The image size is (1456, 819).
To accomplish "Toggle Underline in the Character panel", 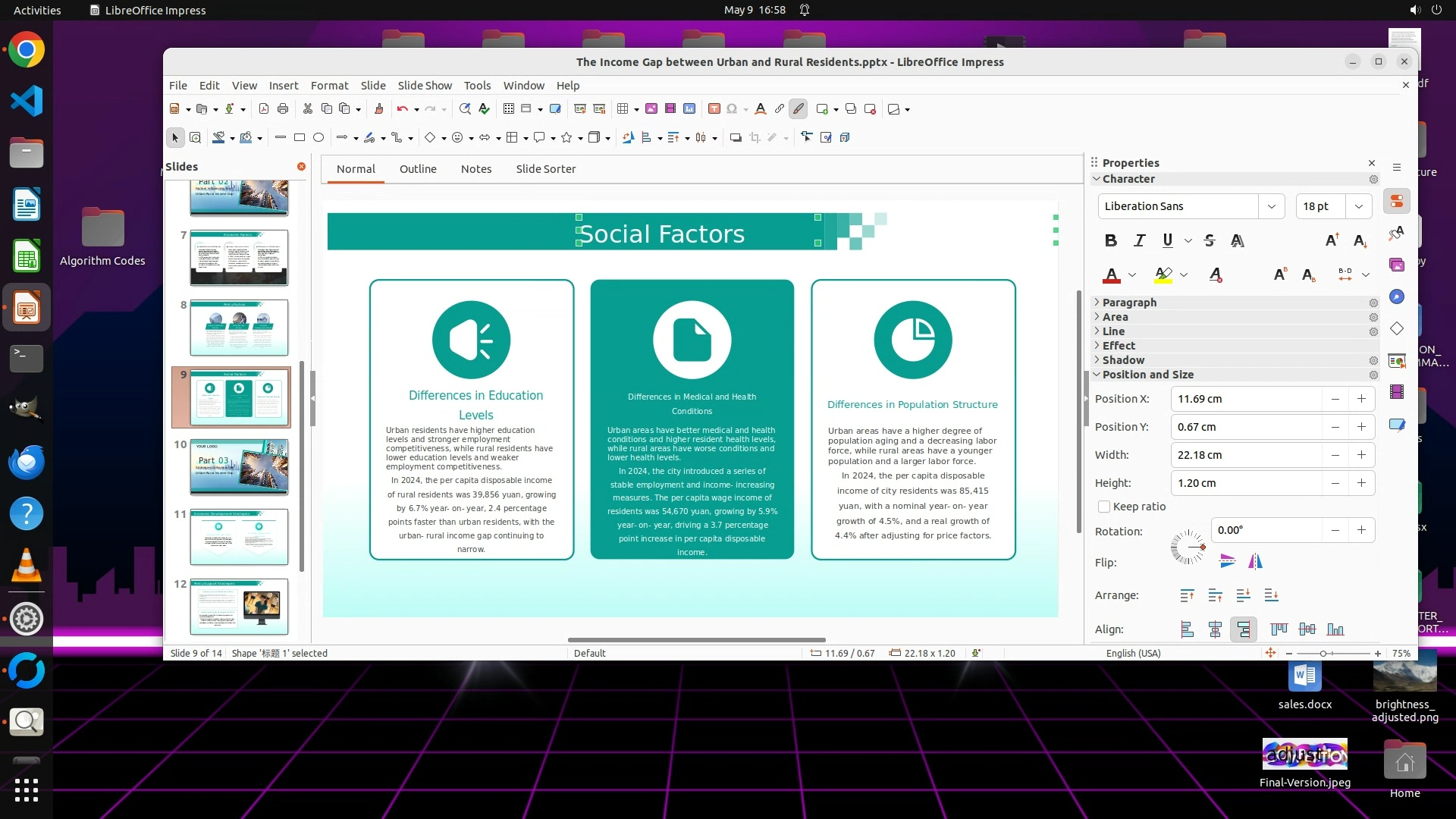I will [x=1167, y=240].
